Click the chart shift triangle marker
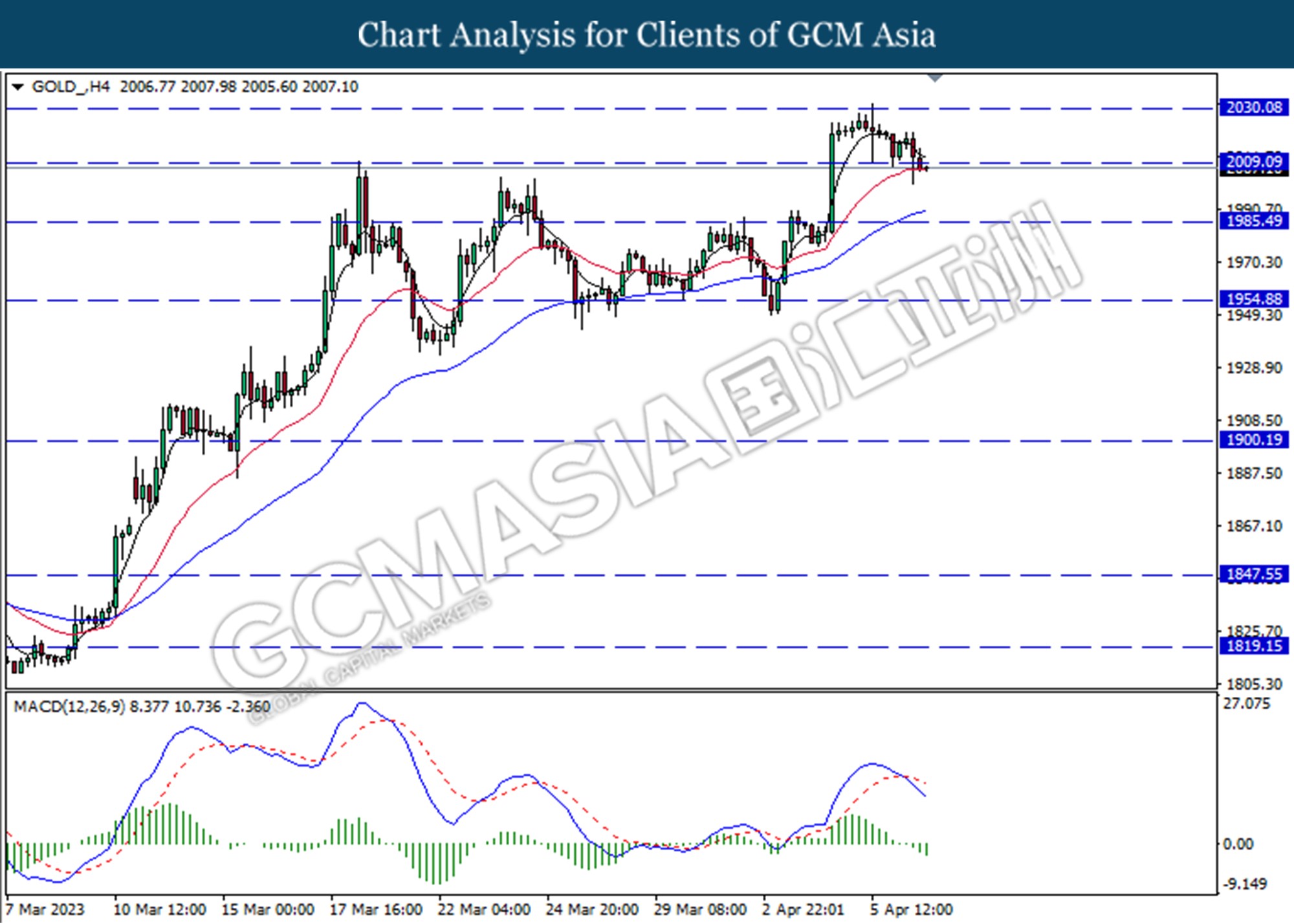1294x924 pixels. [935, 78]
